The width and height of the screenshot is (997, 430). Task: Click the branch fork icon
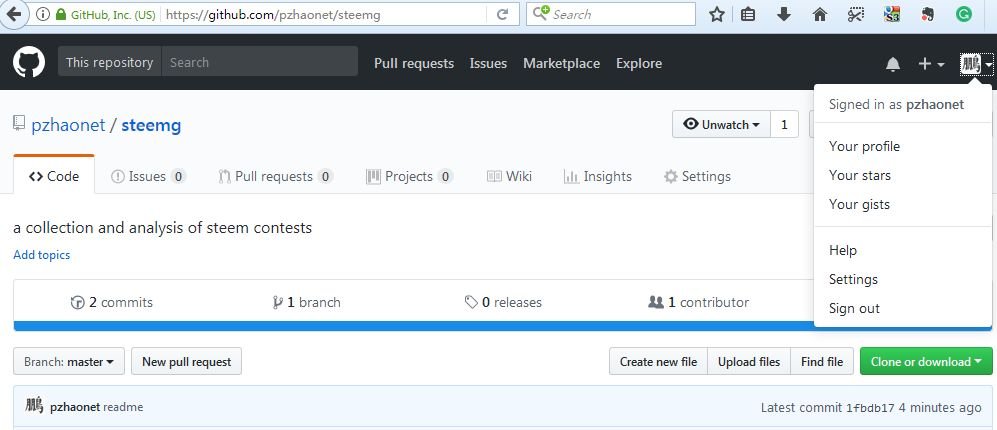point(277,303)
